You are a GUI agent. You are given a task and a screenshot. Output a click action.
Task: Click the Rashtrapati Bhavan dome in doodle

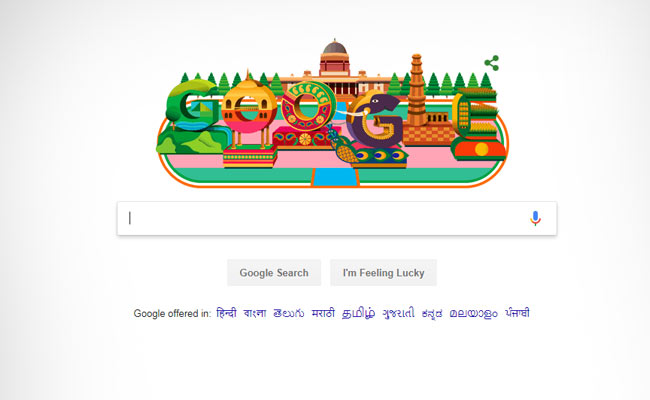[x=335, y=48]
